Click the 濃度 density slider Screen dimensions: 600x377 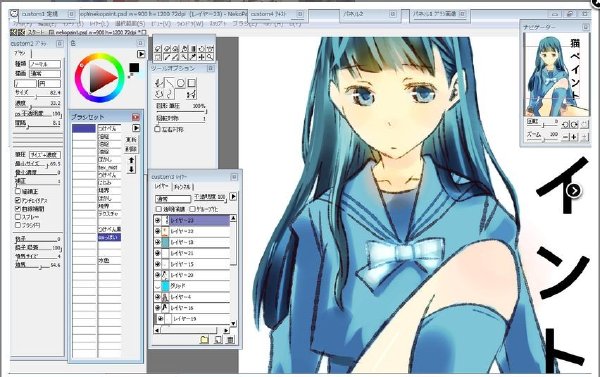[37, 107]
